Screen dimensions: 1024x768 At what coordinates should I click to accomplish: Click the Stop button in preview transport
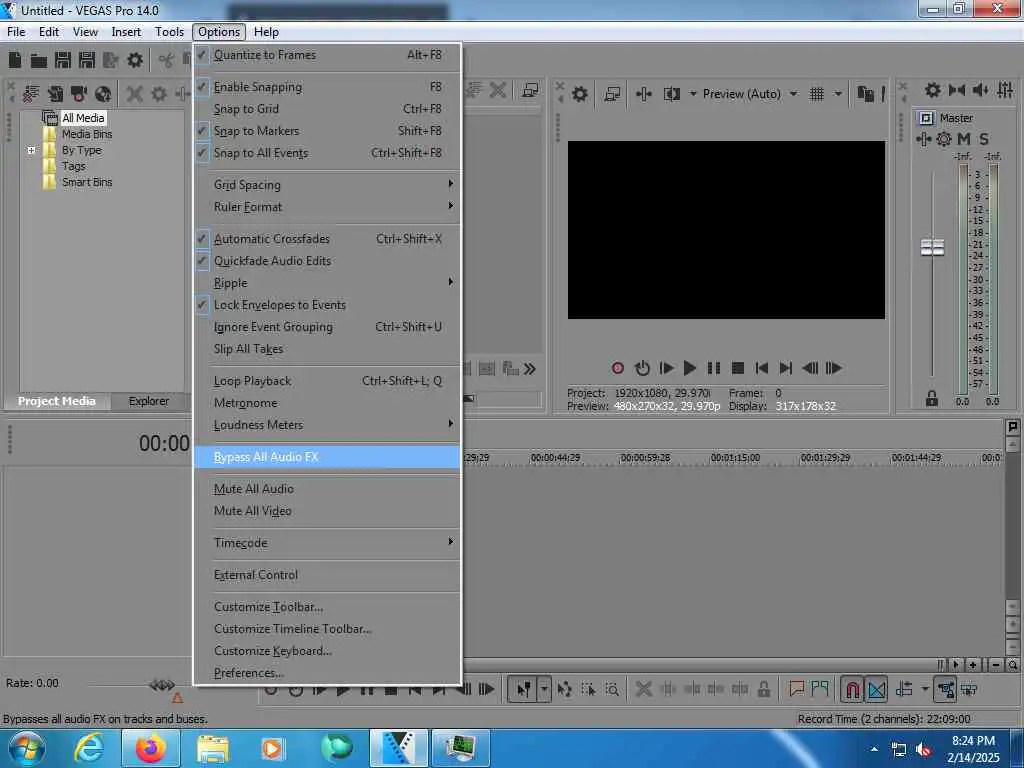(x=738, y=368)
